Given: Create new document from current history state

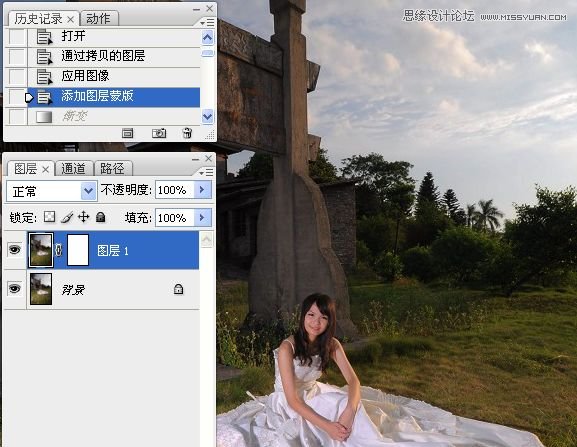Looking at the screenshot, I should 128,133.
